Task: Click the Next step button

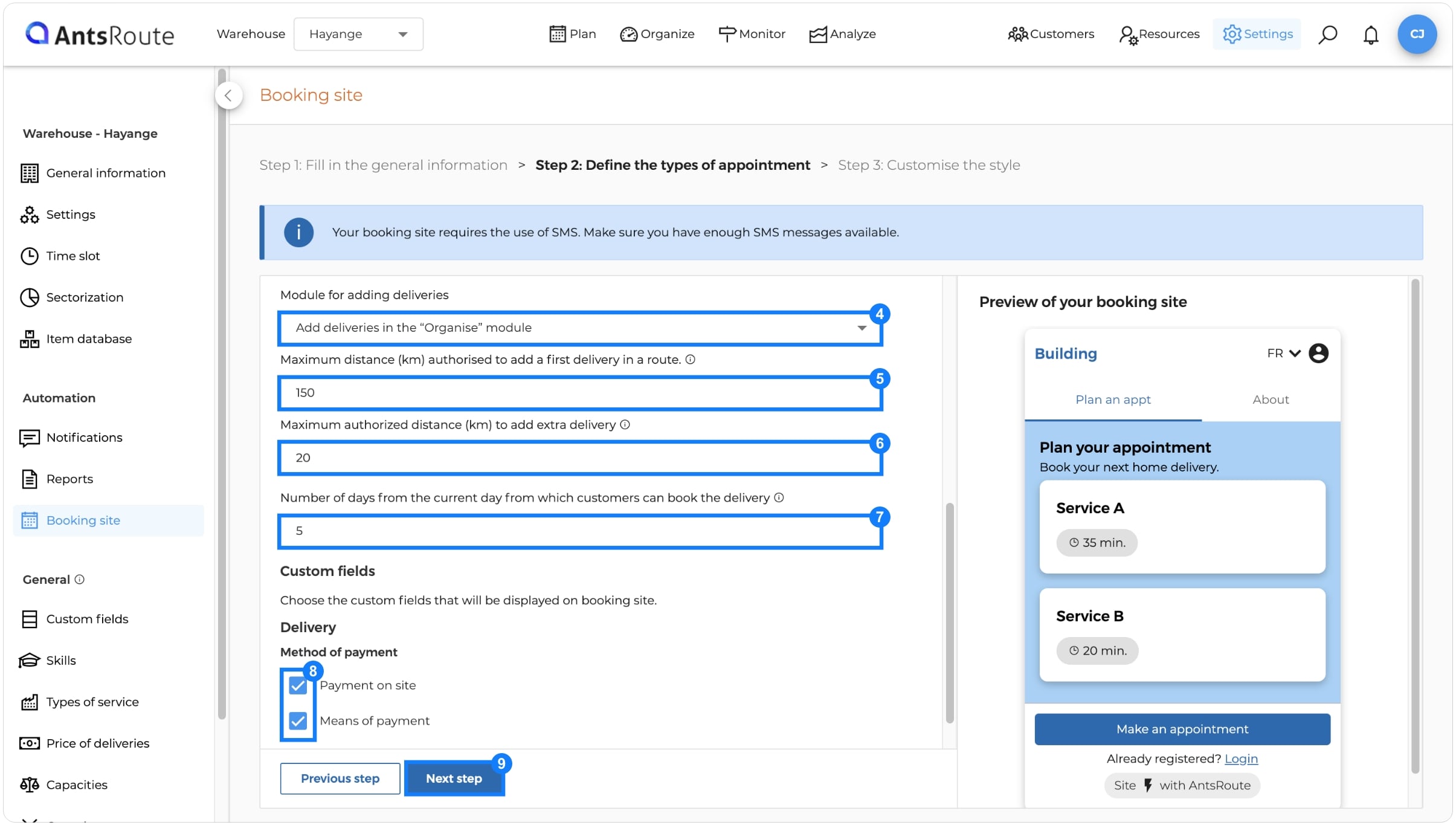Action: tap(454, 779)
